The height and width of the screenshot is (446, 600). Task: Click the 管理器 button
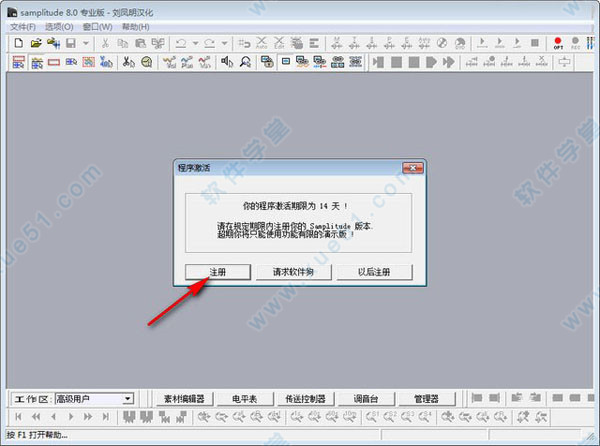[x=426, y=399]
